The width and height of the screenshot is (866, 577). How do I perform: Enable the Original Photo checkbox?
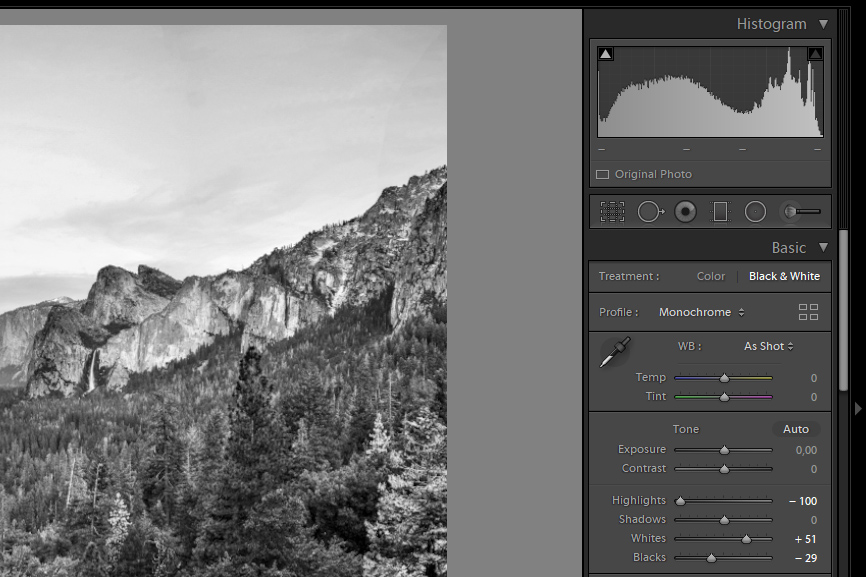(602, 173)
